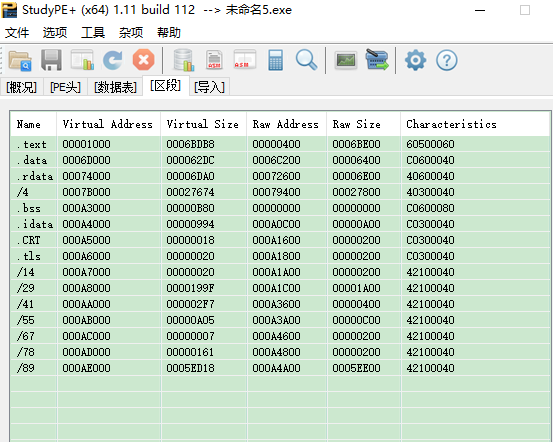Click the Virtual Size column header

coord(203,124)
